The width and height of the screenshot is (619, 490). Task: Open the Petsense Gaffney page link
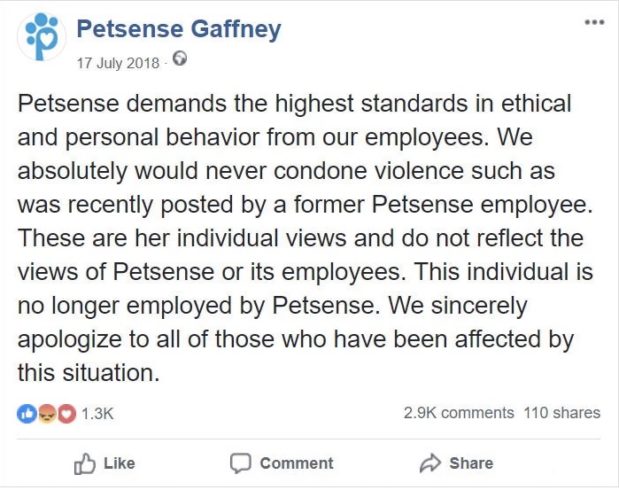(x=179, y=29)
